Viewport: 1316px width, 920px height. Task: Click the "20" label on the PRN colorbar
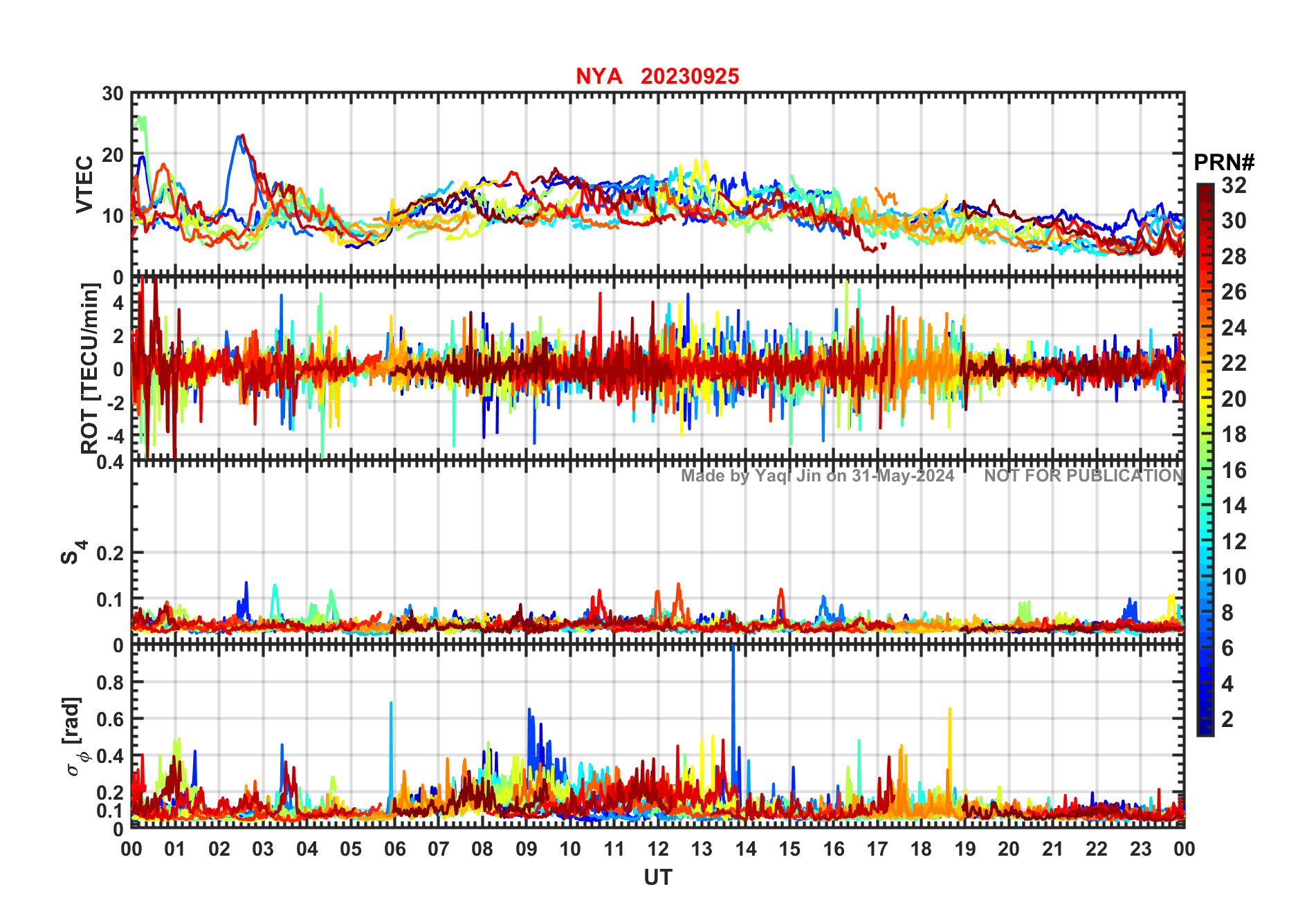pyautogui.click(x=1234, y=399)
